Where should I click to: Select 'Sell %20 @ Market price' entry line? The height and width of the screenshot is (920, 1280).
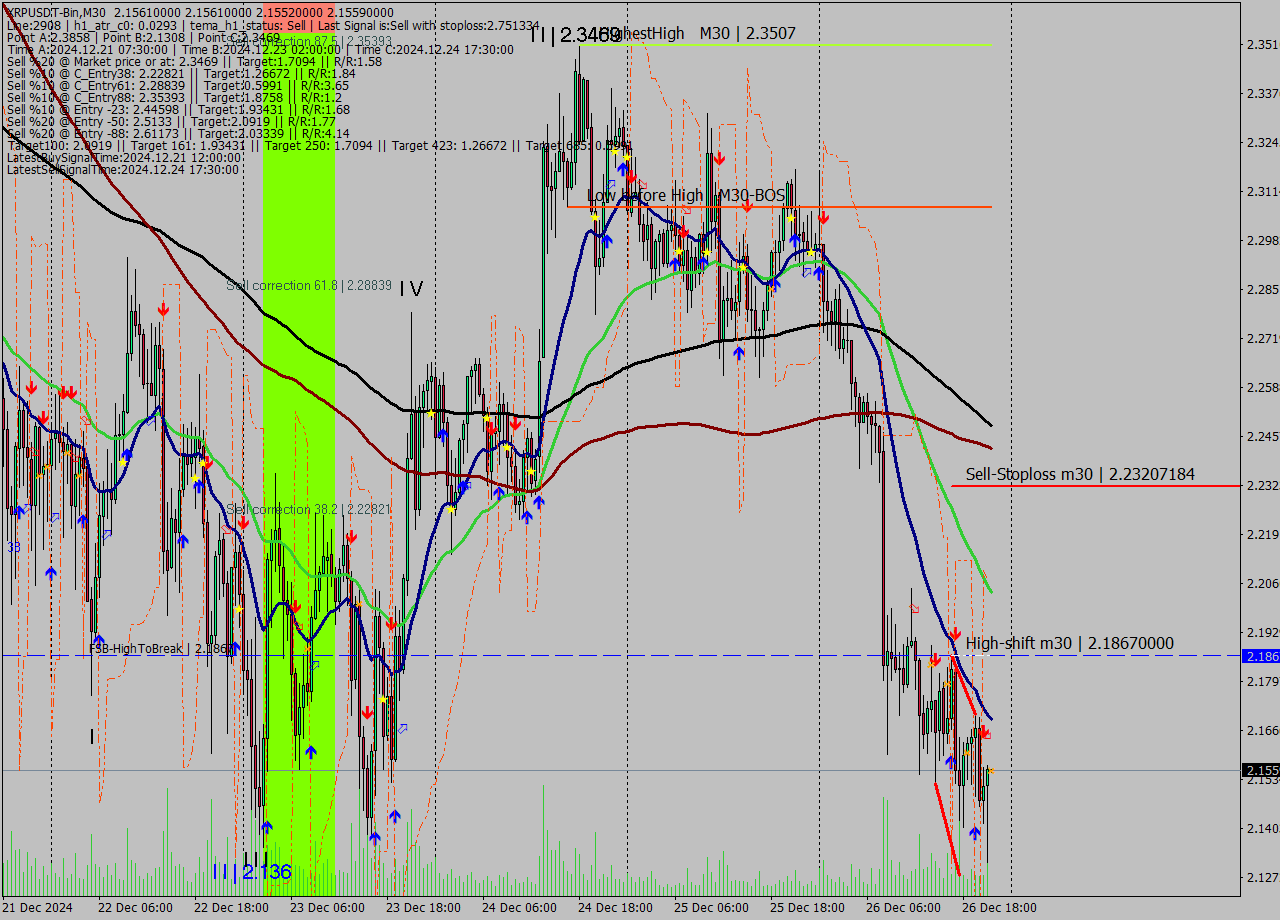click(194, 61)
